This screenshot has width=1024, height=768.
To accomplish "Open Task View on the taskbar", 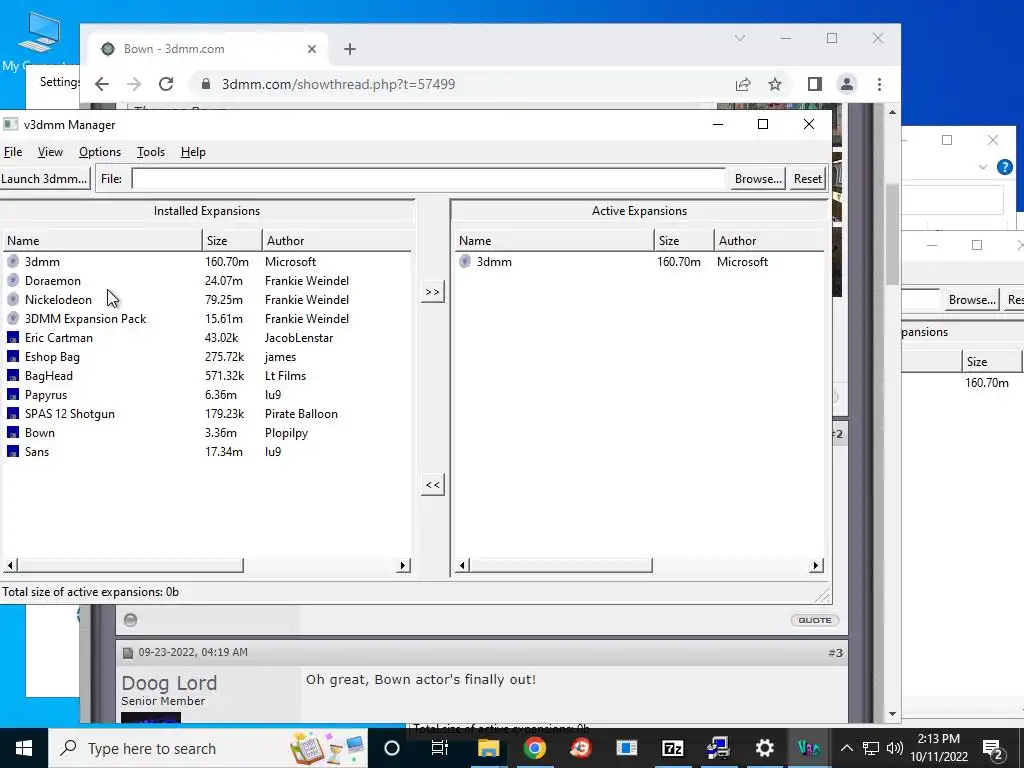I will pyautogui.click(x=440, y=748).
